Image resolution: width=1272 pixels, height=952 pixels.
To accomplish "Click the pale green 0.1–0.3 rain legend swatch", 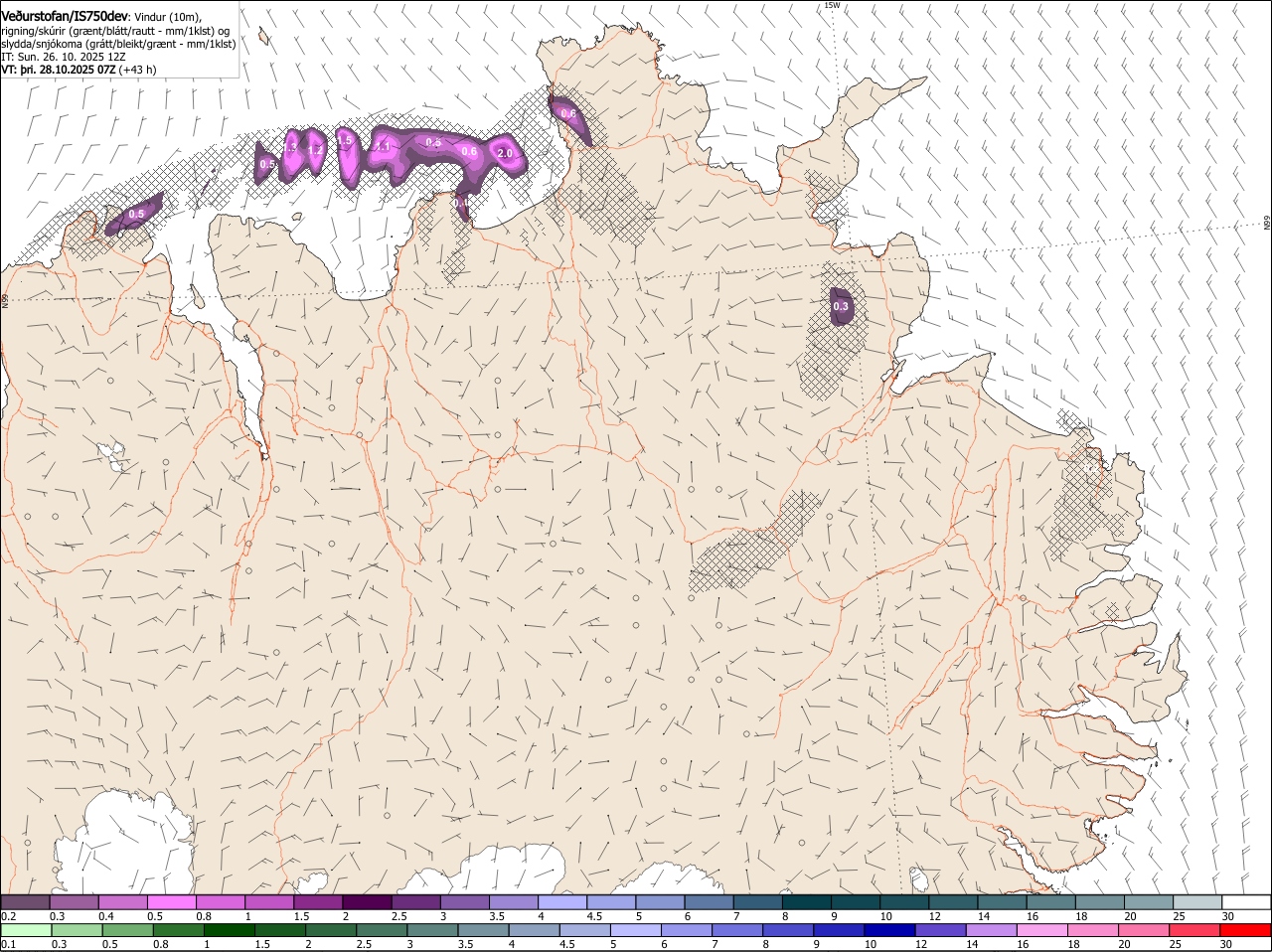I will 25,930.
